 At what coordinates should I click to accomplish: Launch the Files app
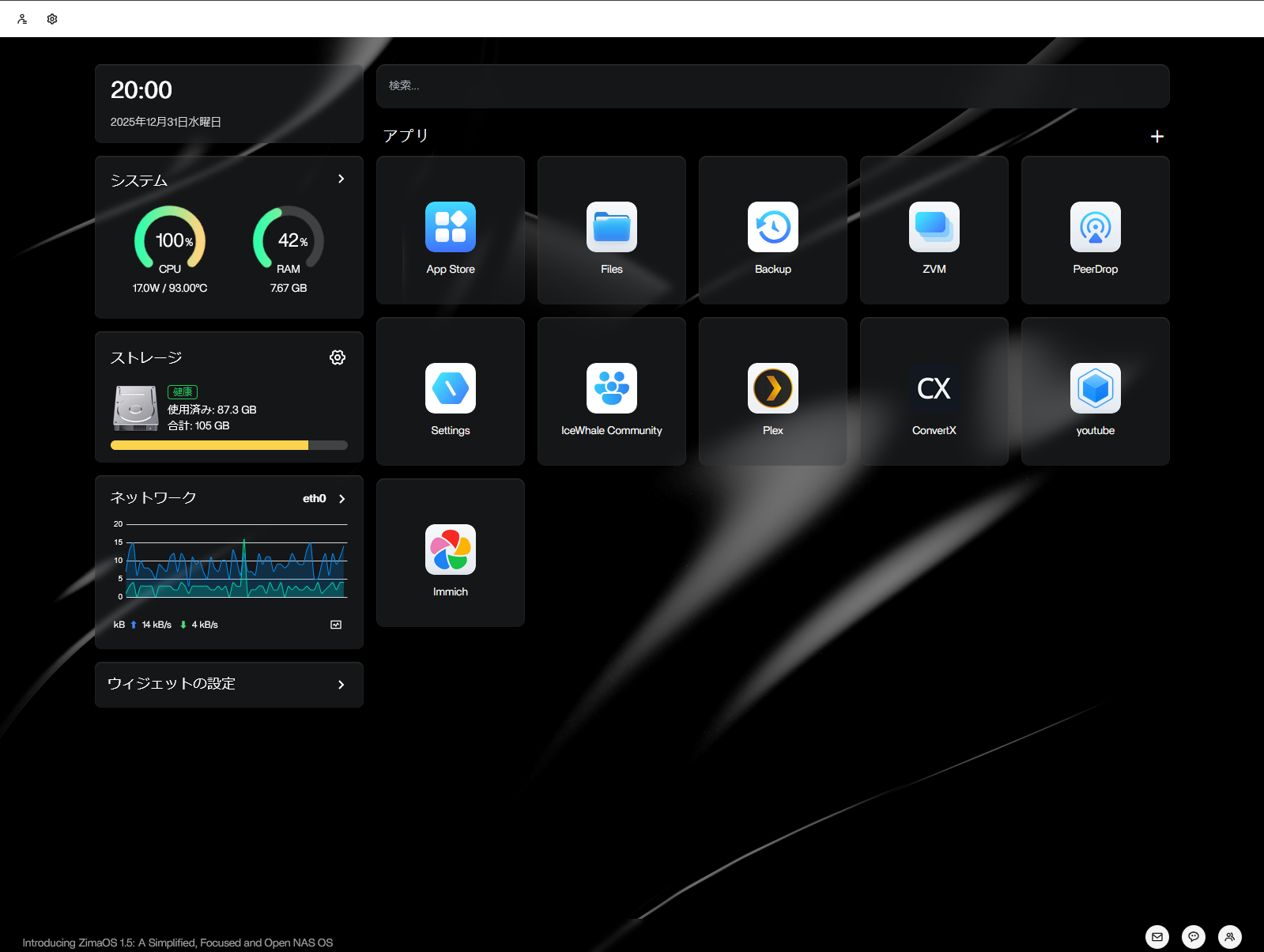coord(611,228)
